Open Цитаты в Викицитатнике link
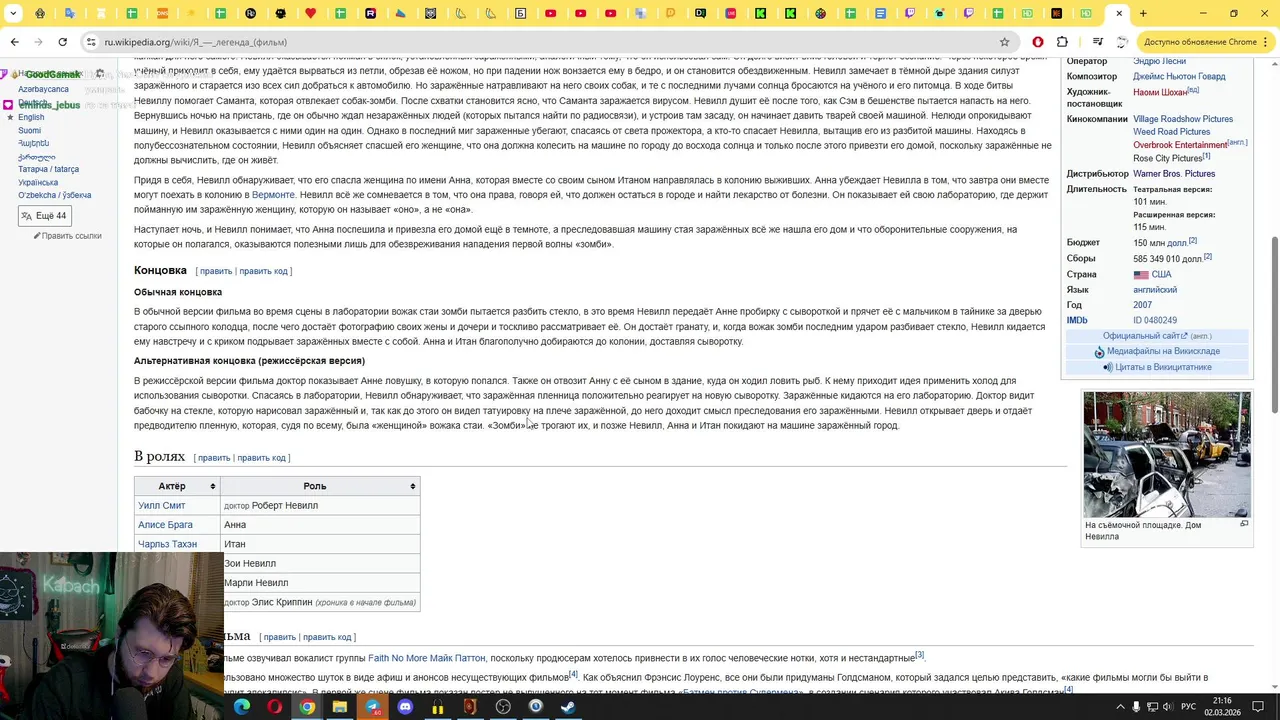The height and width of the screenshot is (720, 1280). [x=1163, y=367]
